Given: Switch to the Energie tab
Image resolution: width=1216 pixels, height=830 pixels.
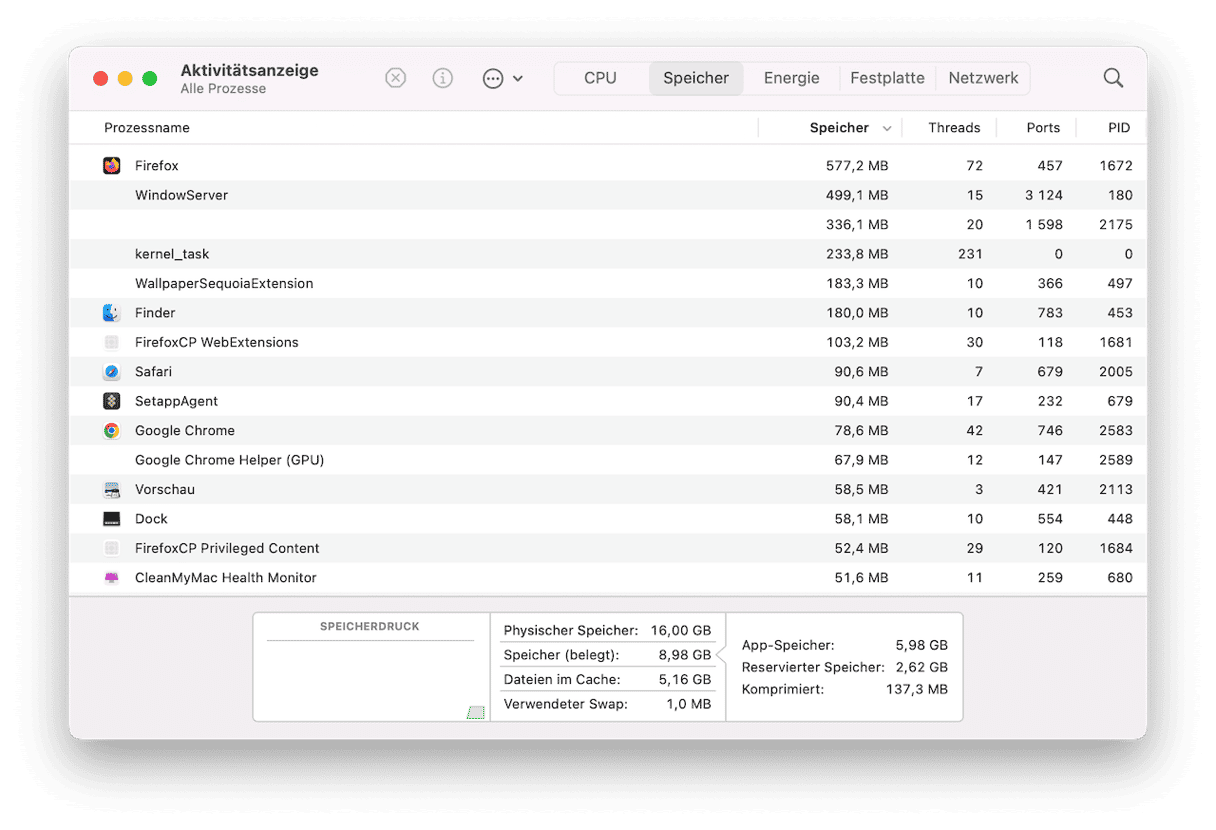Looking at the screenshot, I should point(791,78).
